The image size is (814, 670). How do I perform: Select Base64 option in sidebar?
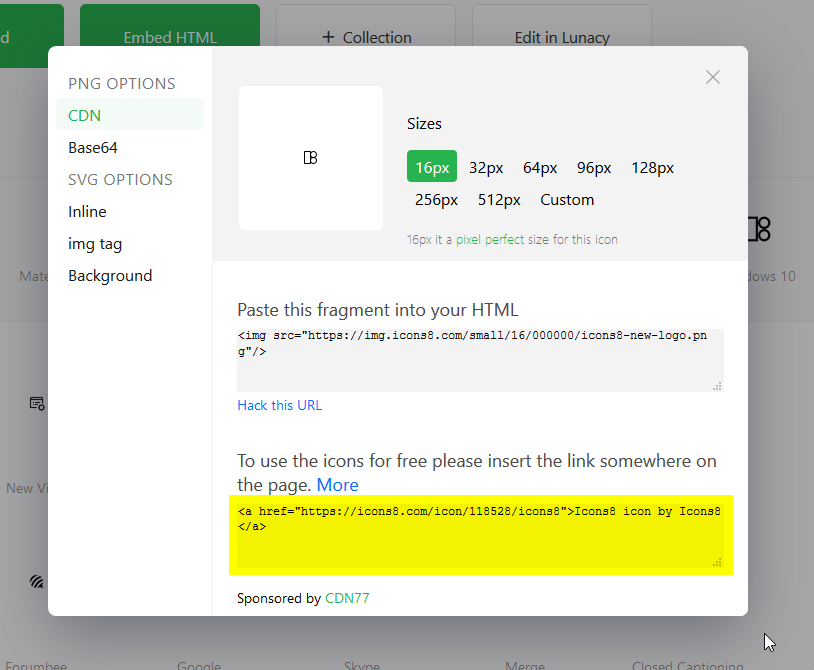click(x=93, y=148)
